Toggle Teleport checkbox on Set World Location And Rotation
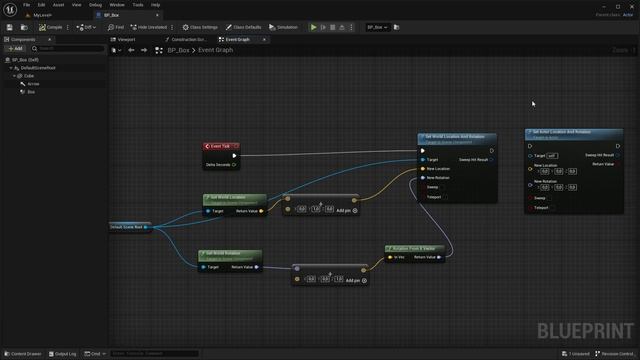The width and height of the screenshot is (640, 360). [445, 197]
